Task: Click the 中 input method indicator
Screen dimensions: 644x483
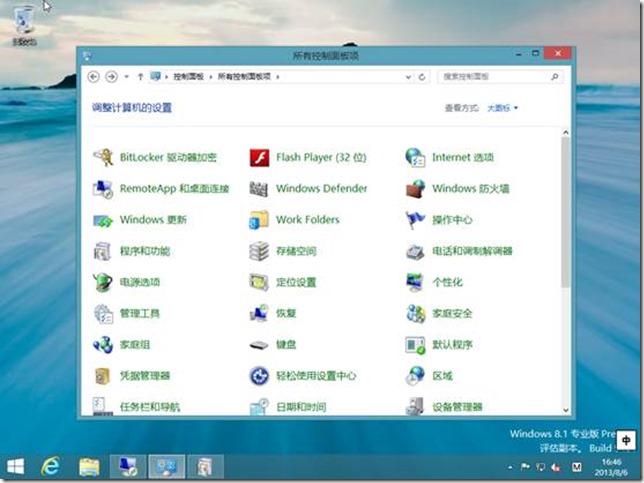Action: click(626, 441)
